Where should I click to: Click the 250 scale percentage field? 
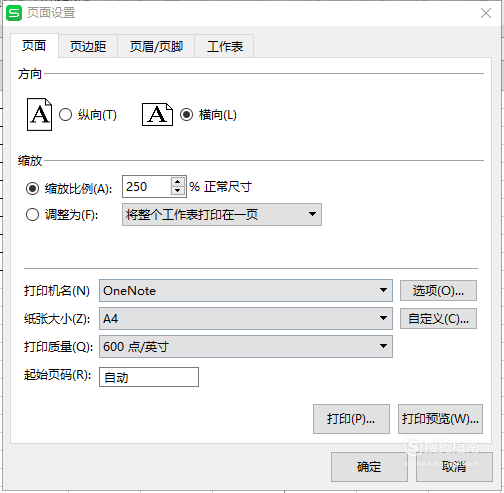tap(147, 187)
